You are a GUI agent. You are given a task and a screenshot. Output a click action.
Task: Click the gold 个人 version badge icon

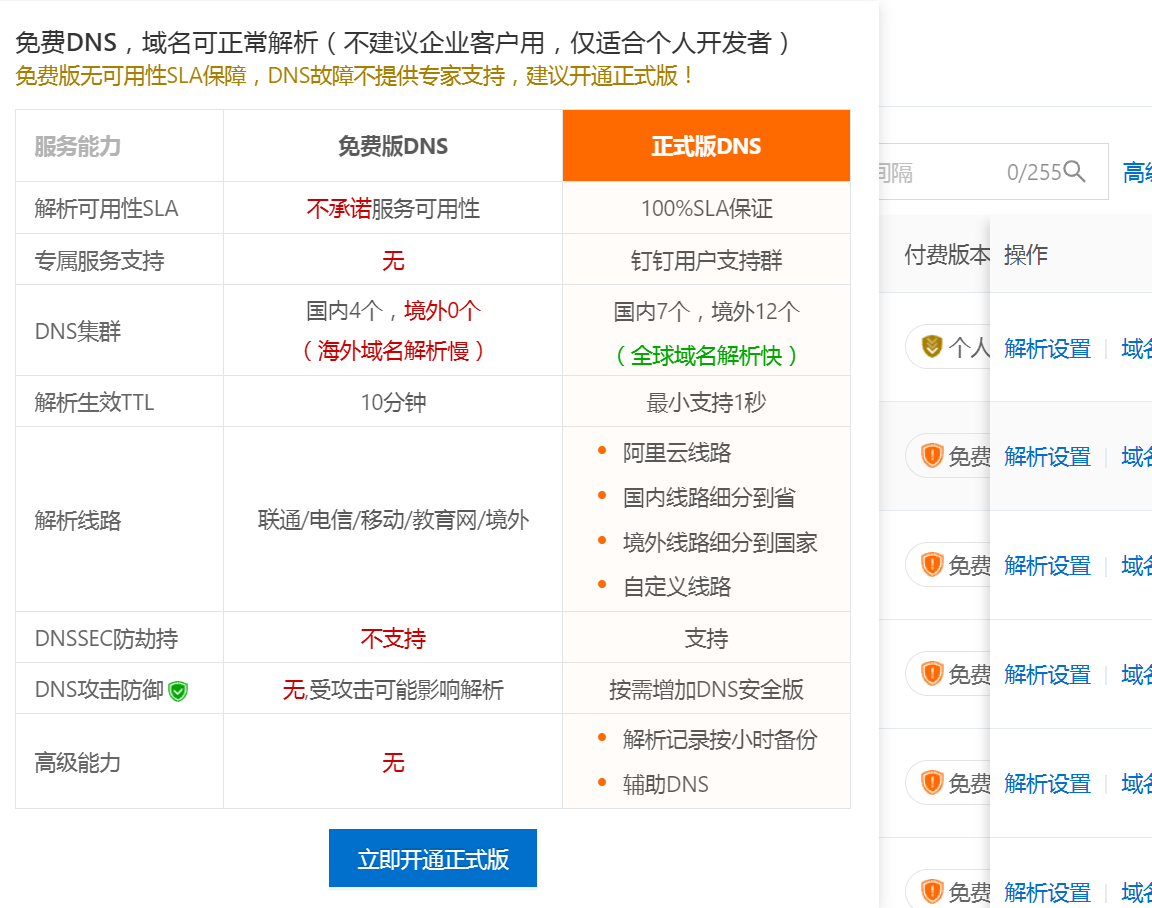932,347
